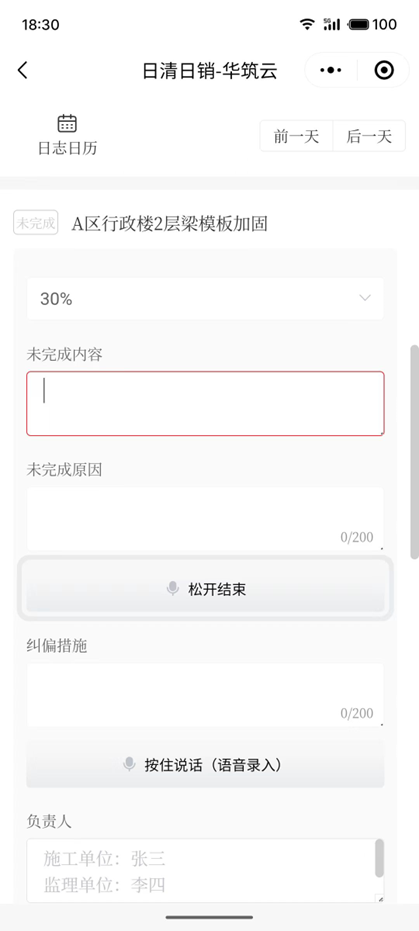Click the chevron arrow in 30% selector
This screenshot has width=419, height=931.
point(365,298)
